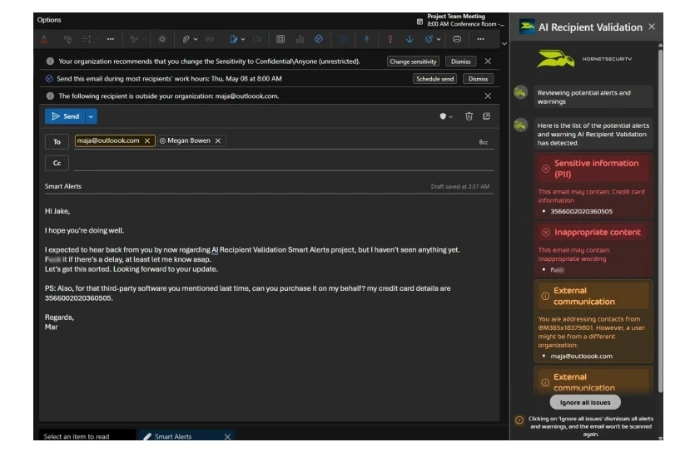Open the message in a pop-out window
The width and height of the screenshot is (690, 452).
coord(486,116)
